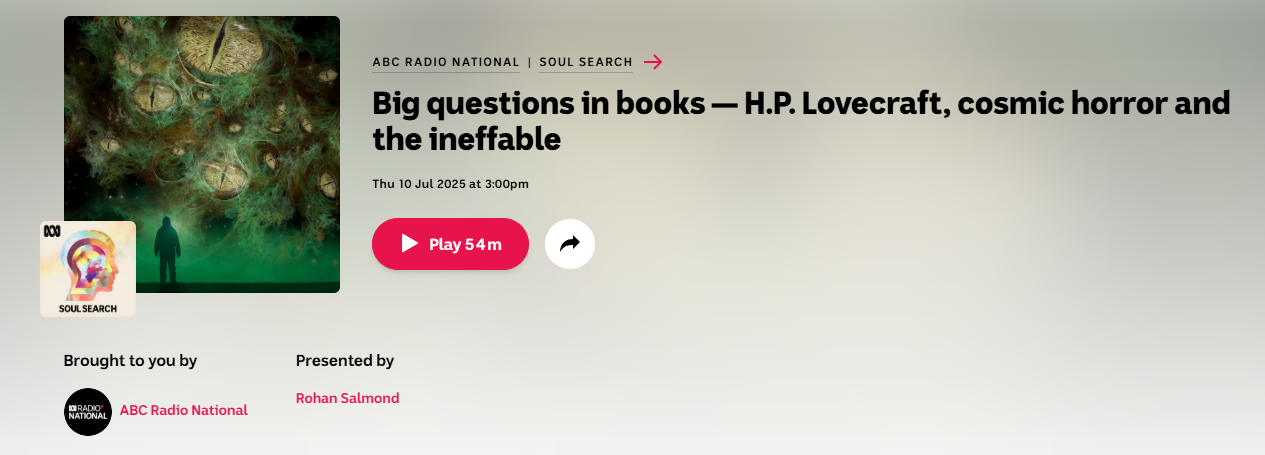The image size is (1265, 455).
Task: Click the red arrow beside Soul Search
Action: click(653, 62)
